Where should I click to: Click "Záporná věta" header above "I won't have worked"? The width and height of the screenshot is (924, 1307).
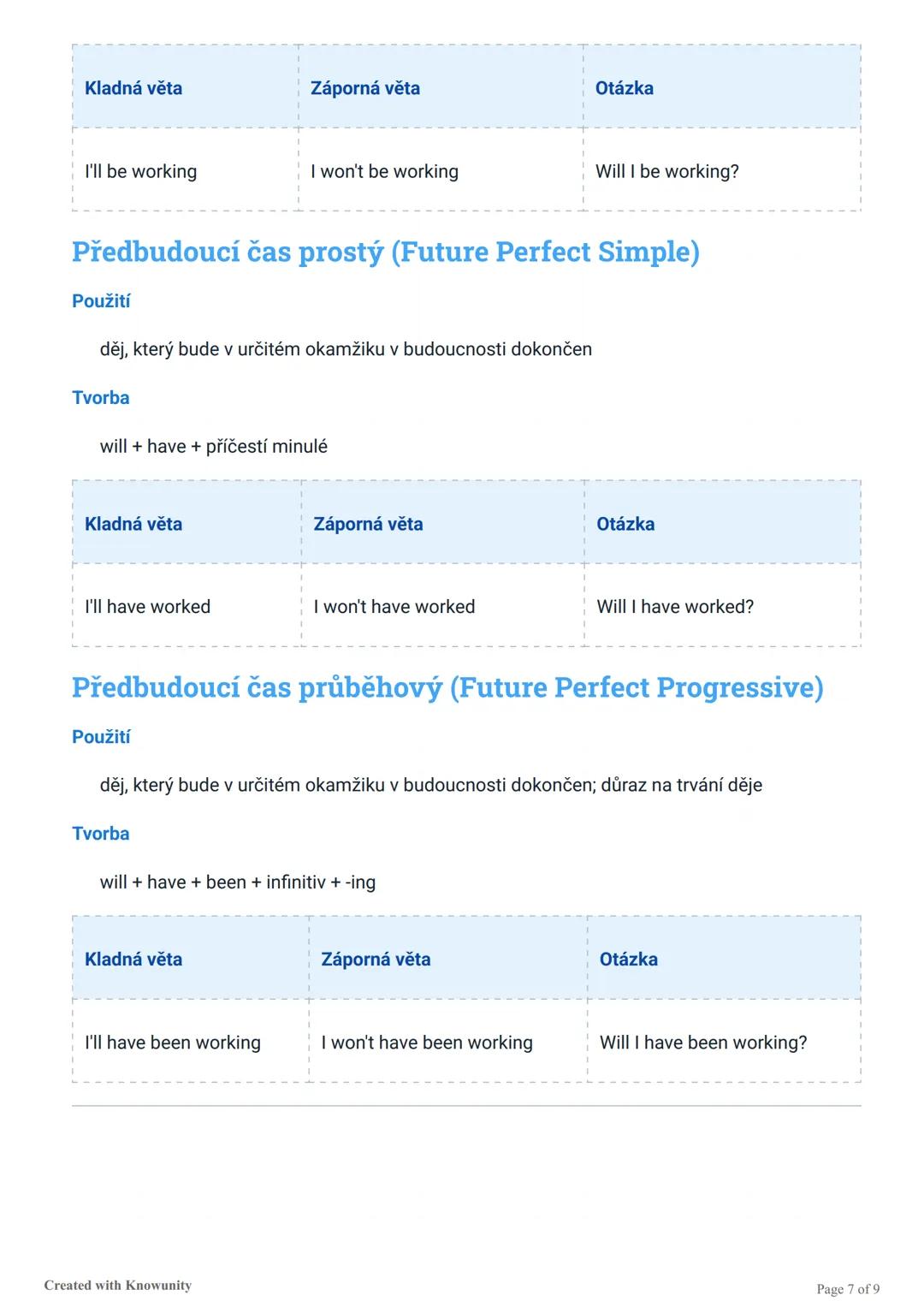point(368,524)
